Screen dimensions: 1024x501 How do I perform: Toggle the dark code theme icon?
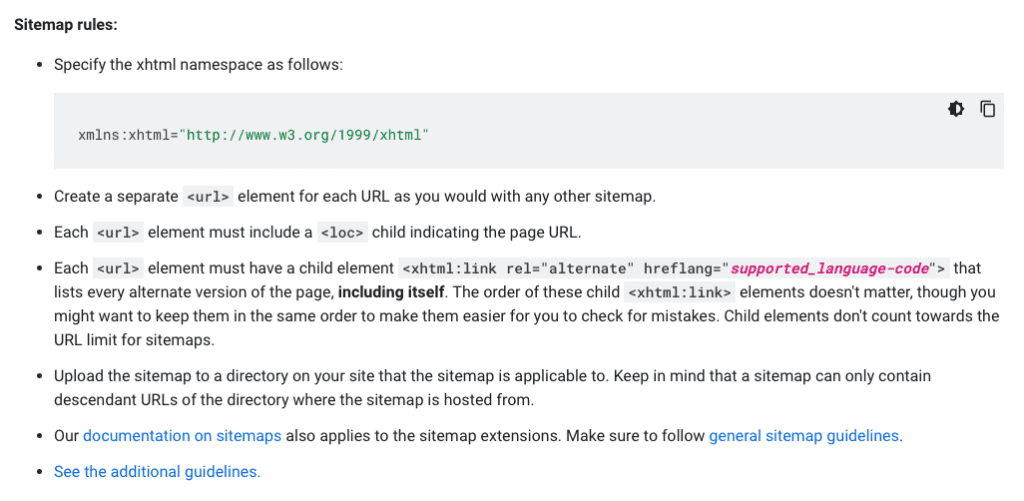tap(956, 109)
